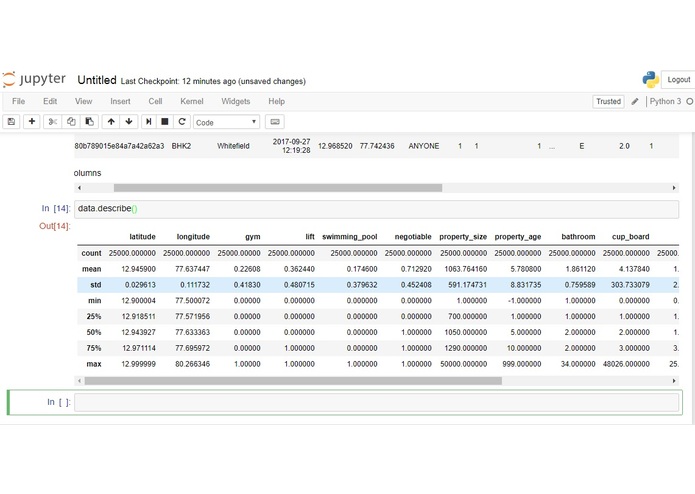
Task: Click the property_age column header
Action: pos(518,237)
